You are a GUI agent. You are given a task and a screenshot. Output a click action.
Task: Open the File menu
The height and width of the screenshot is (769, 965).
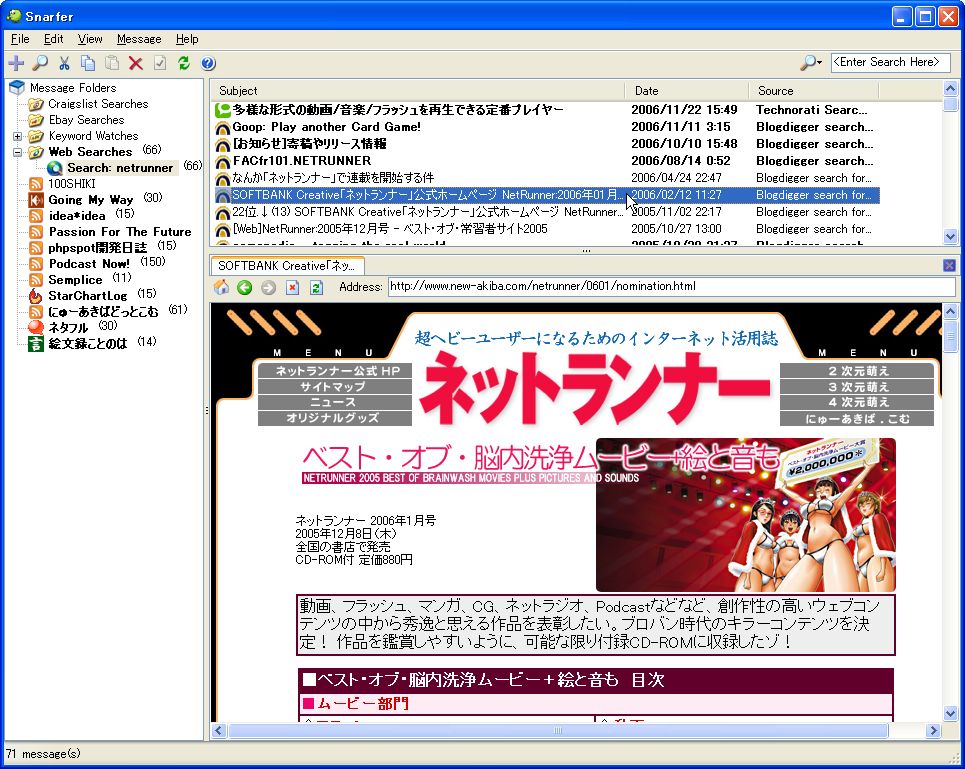[20, 39]
